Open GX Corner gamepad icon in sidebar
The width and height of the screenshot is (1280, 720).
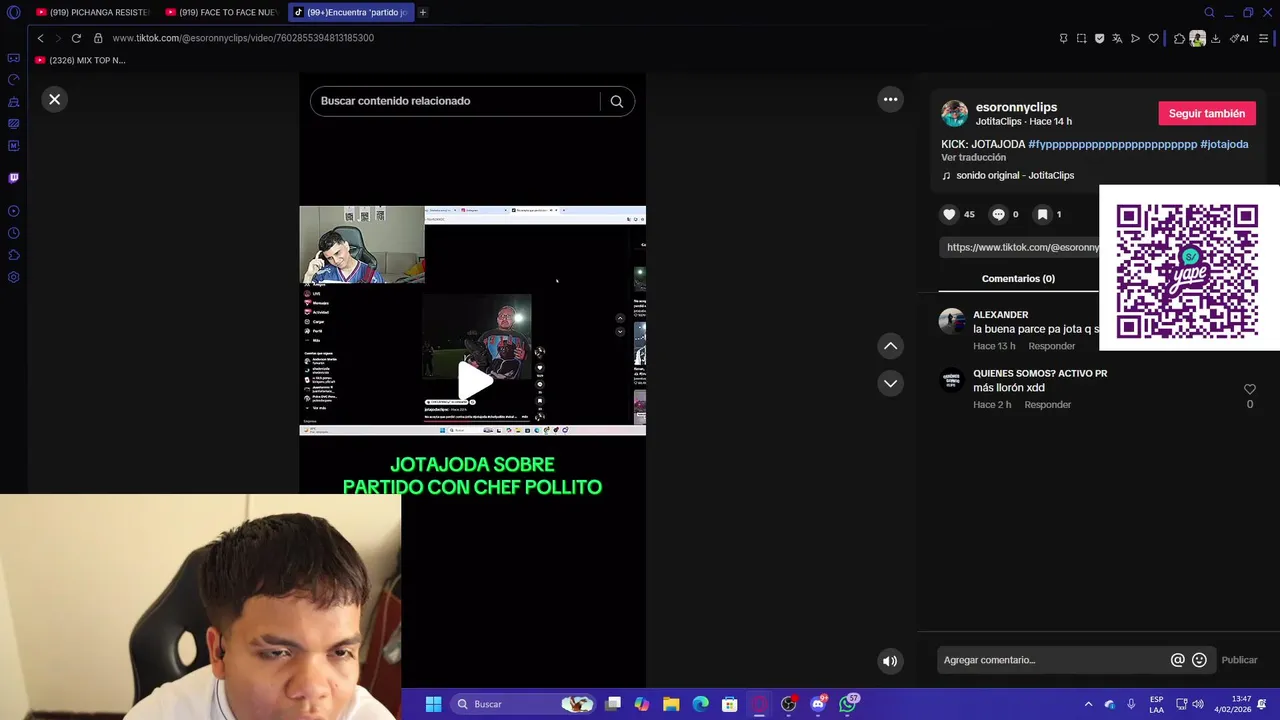pyautogui.click(x=14, y=58)
